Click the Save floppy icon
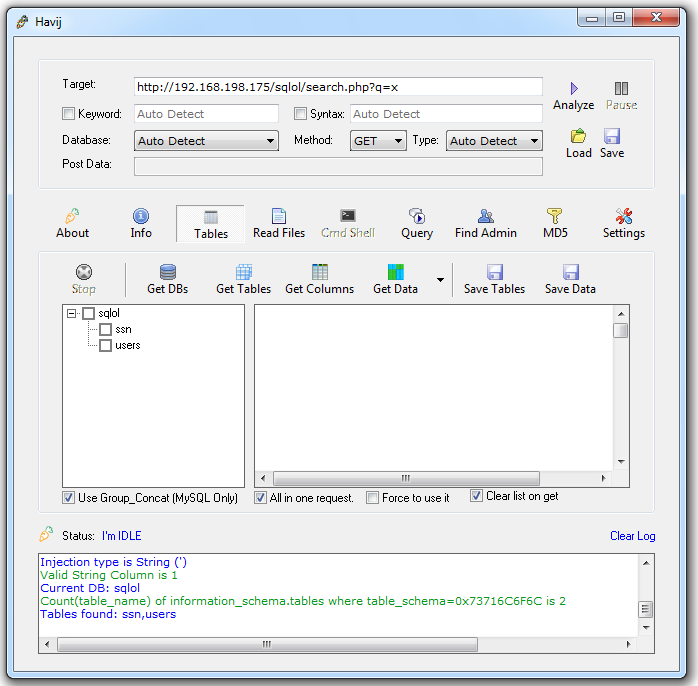The width and height of the screenshot is (698, 686). pos(612,136)
